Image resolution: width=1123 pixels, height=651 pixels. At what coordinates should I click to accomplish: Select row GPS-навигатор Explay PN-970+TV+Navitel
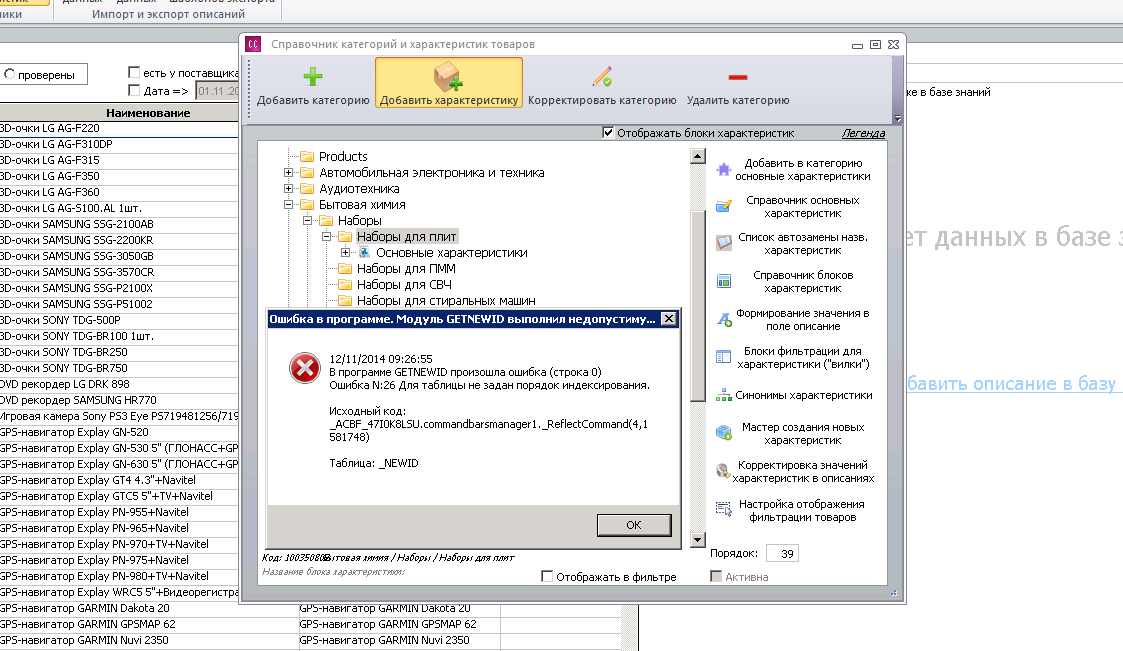tap(119, 544)
